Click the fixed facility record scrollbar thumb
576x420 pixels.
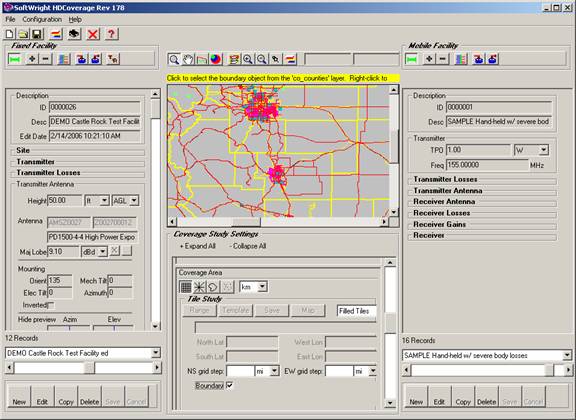tap(89, 367)
